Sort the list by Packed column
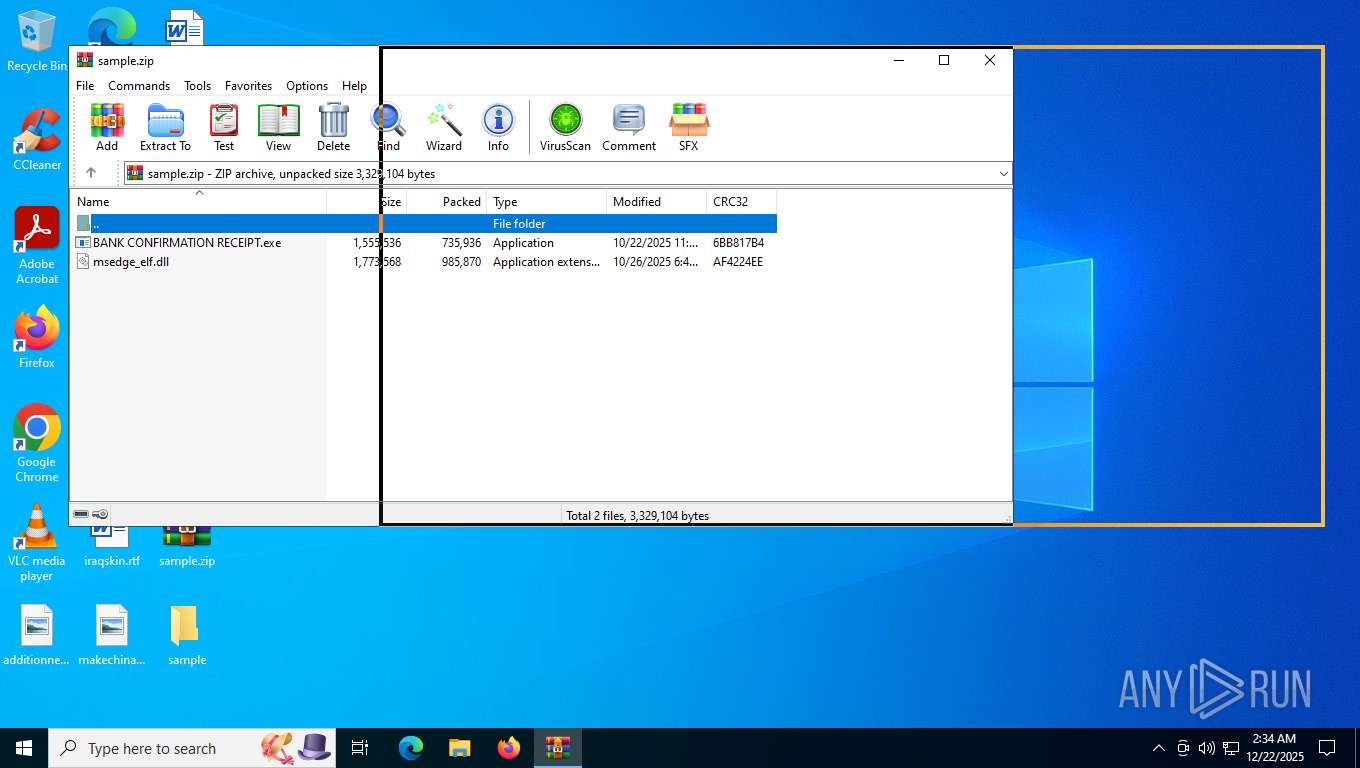1360x768 pixels. [447, 202]
